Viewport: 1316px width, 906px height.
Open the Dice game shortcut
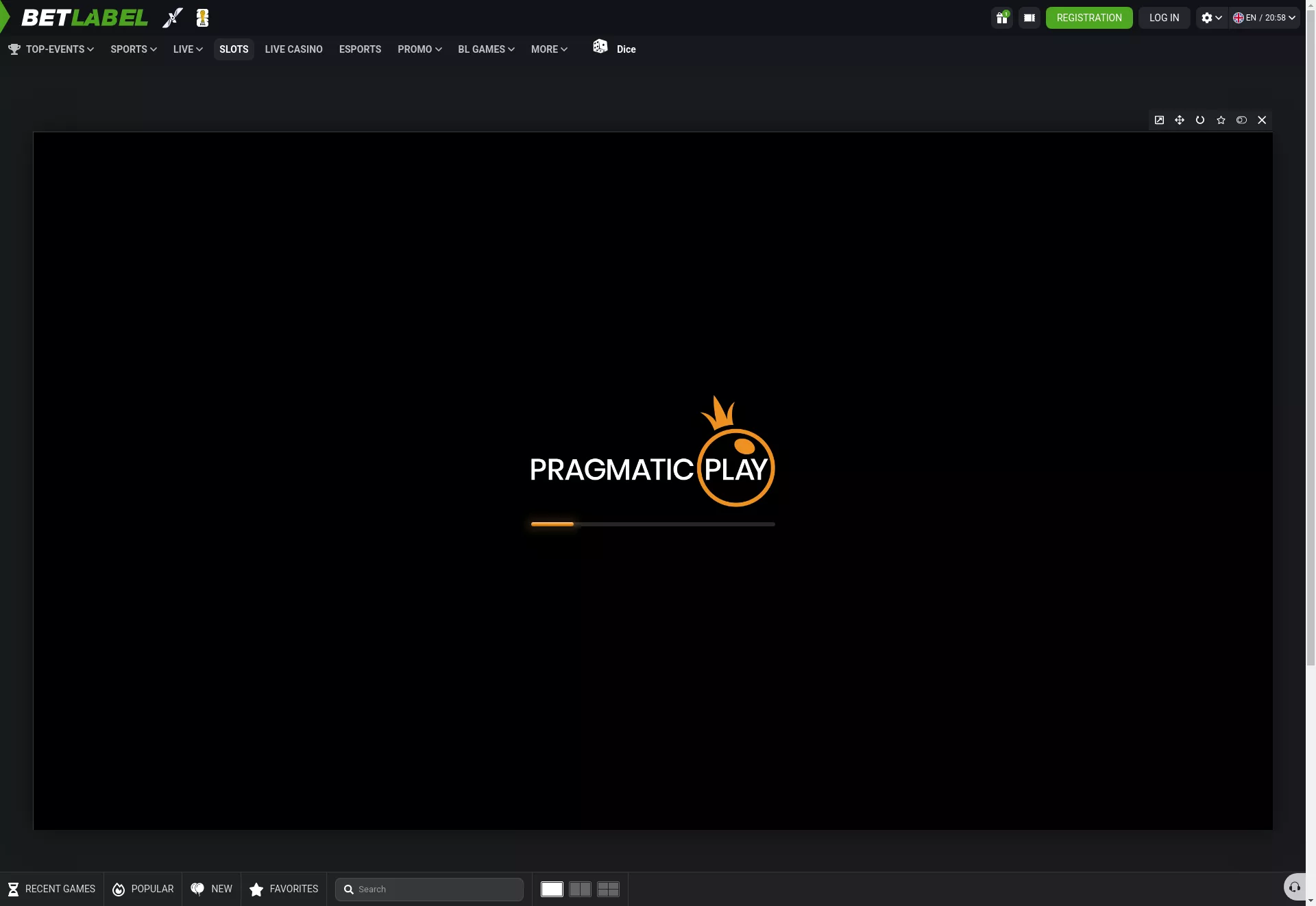coord(614,49)
